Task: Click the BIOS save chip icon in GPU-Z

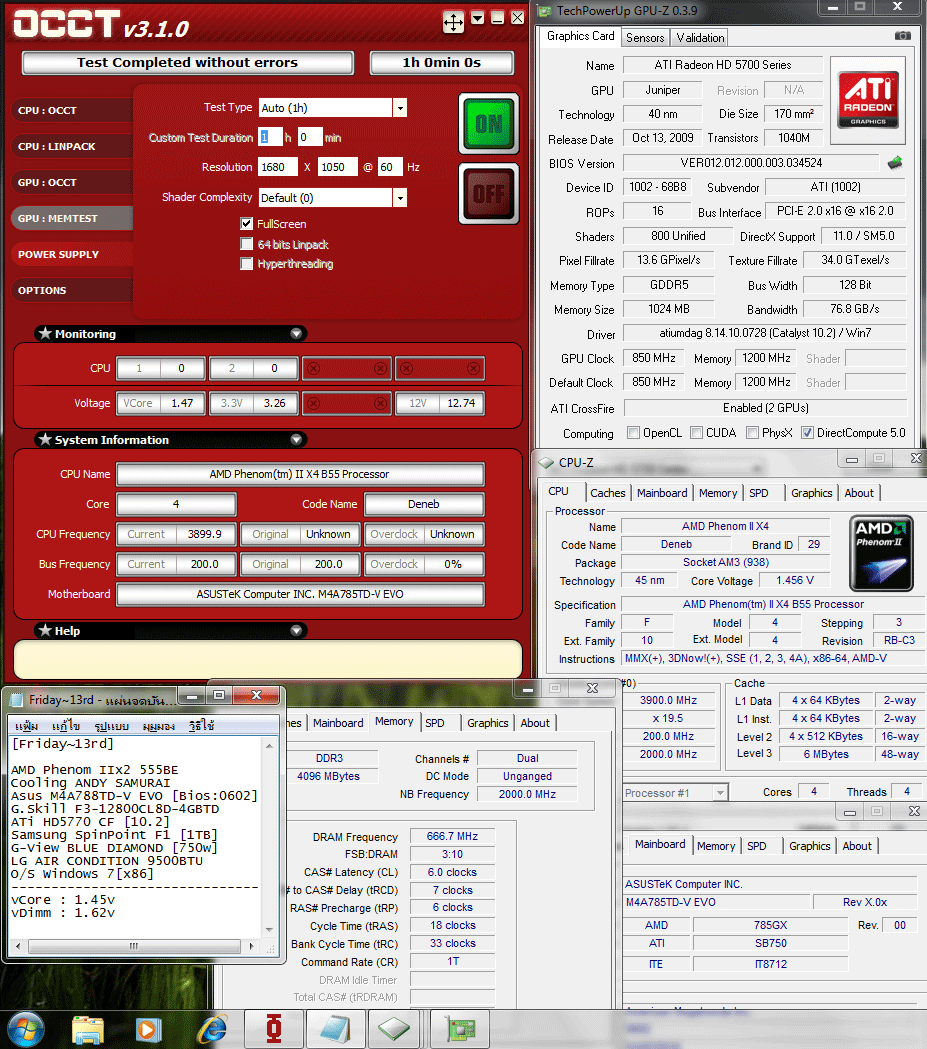Action: click(x=895, y=163)
